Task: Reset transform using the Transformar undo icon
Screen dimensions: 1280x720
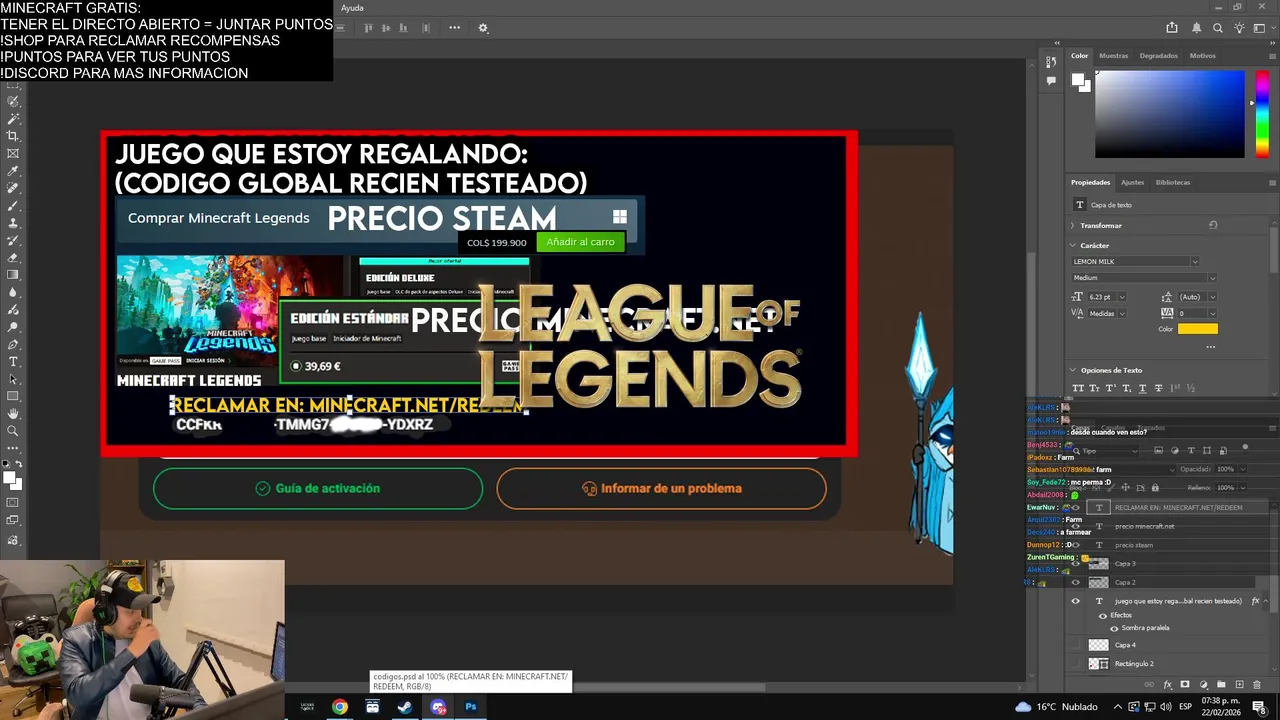Action: point(1213,225)
